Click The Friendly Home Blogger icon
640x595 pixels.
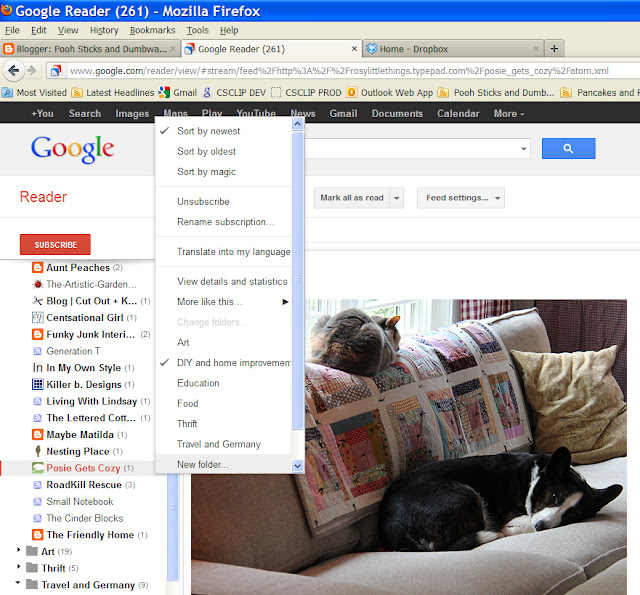tap(38, 535)
